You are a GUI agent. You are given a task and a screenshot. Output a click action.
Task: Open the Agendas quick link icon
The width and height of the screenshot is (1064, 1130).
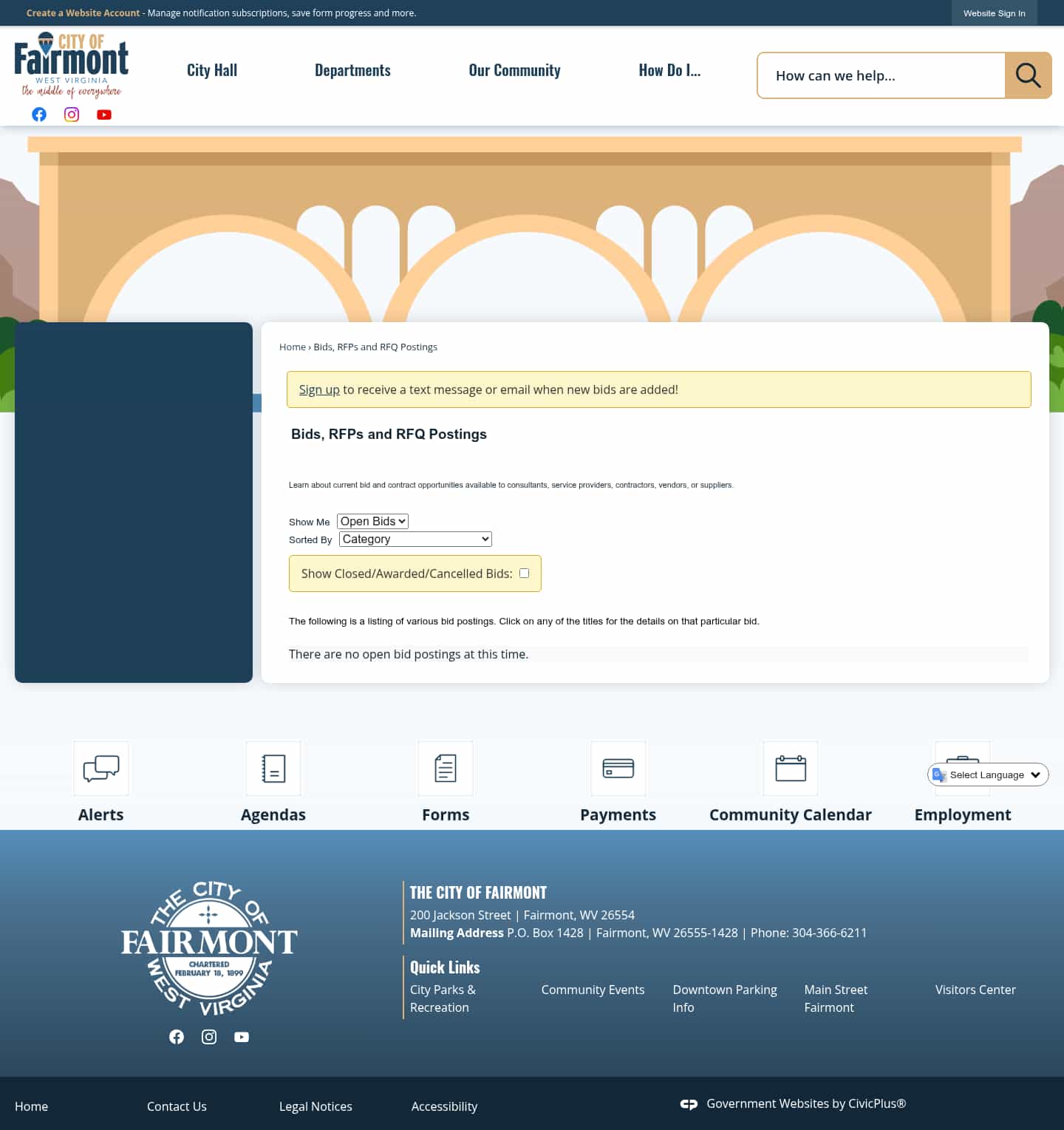[273, 769]
